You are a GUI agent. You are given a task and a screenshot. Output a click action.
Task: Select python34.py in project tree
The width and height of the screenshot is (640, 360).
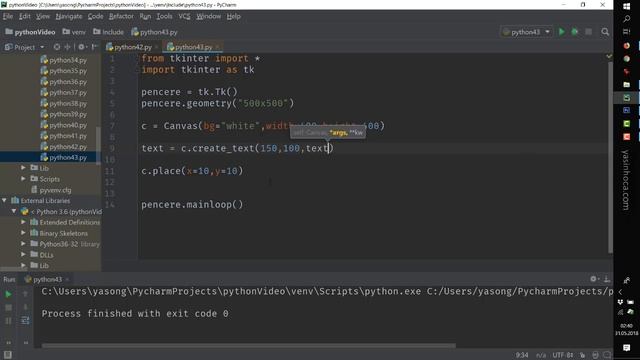click(x=68, y=60)
